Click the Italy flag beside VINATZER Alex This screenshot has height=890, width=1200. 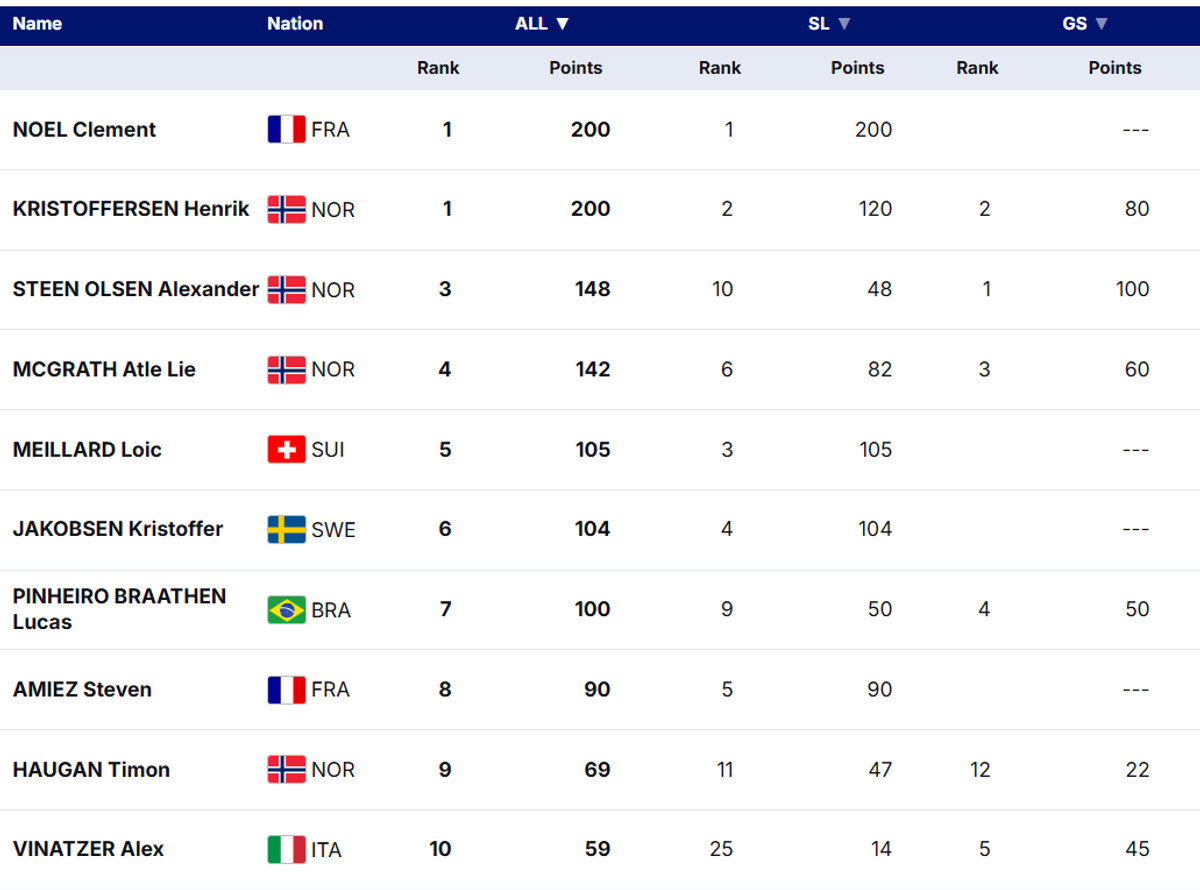pos(286,850)
